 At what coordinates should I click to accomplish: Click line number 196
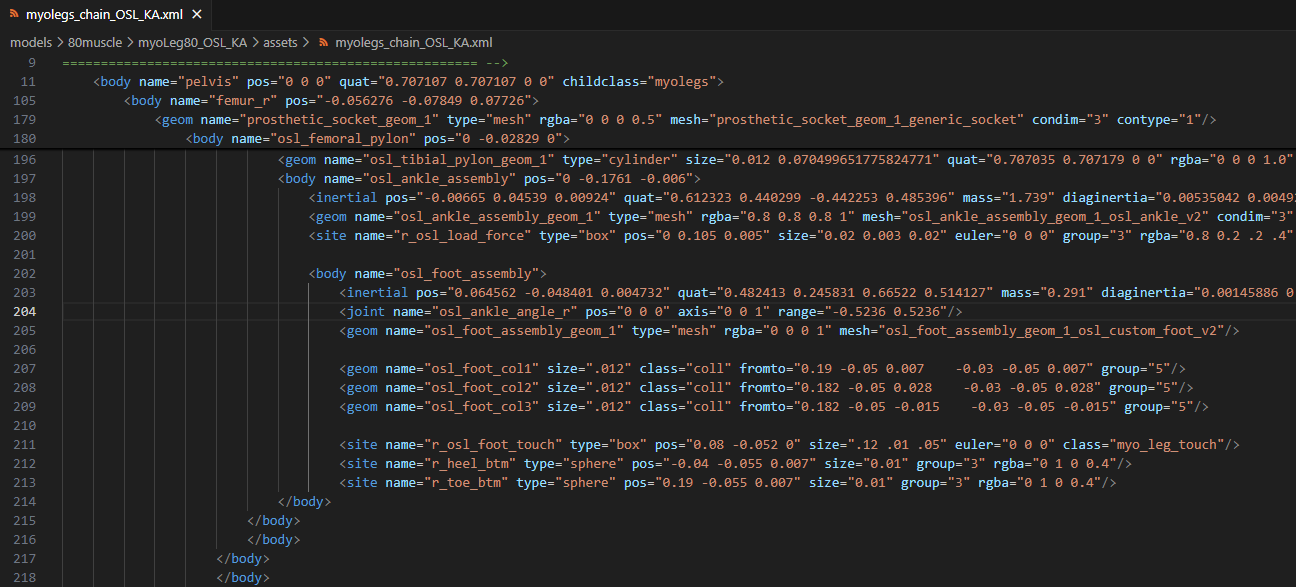25,160
